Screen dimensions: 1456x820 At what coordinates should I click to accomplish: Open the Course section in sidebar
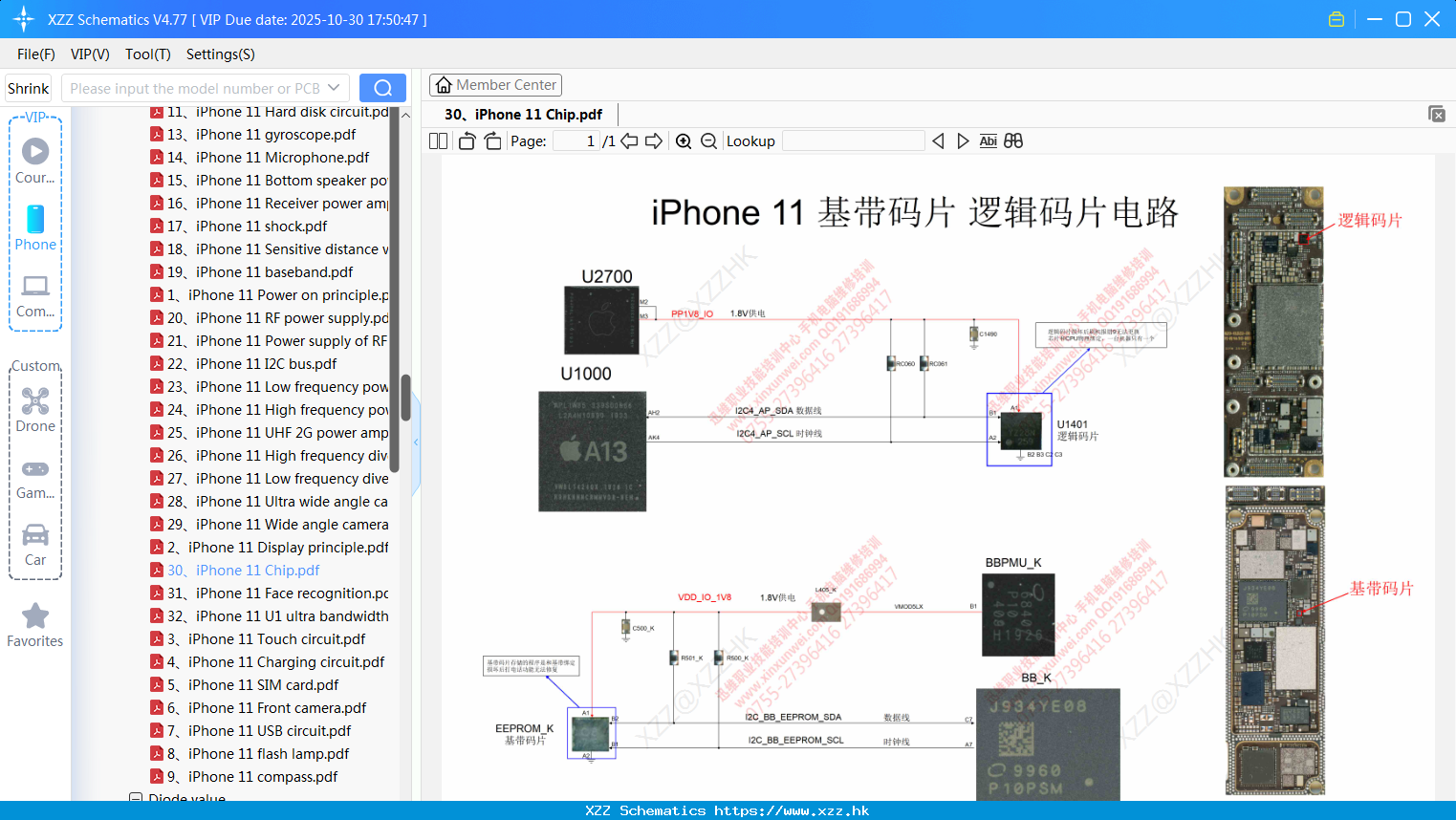35,161
